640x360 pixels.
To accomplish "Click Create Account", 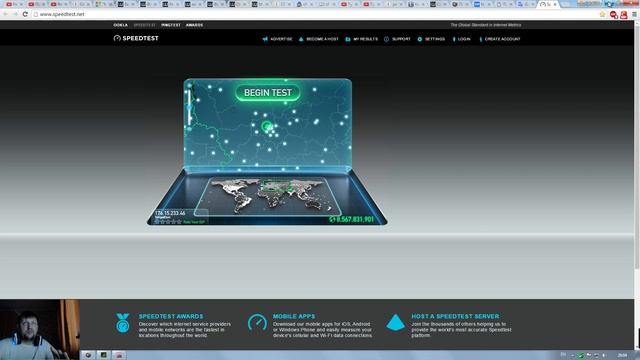I will 500,39.
